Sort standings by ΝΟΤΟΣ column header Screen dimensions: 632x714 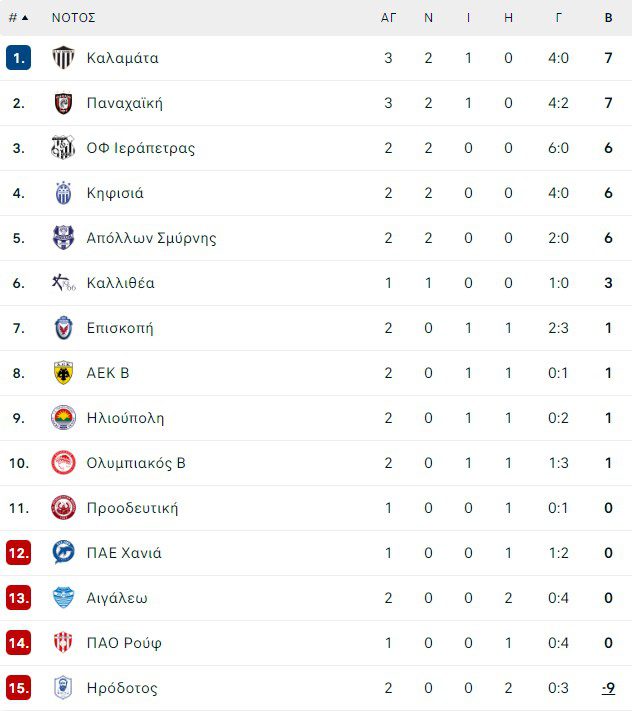73,18
